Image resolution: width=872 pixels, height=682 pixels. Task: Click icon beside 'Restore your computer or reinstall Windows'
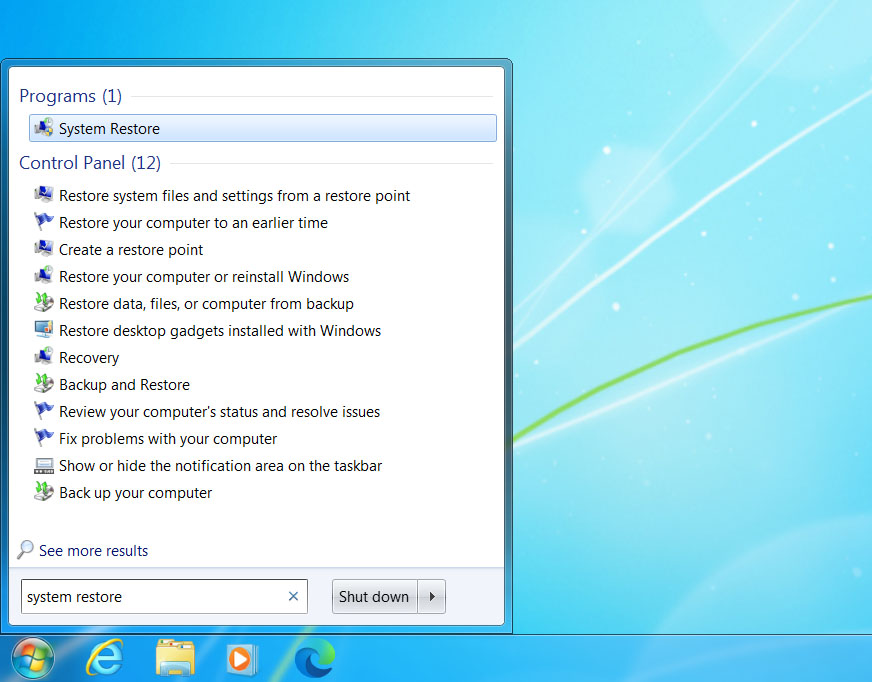click(x=44, y=276)
